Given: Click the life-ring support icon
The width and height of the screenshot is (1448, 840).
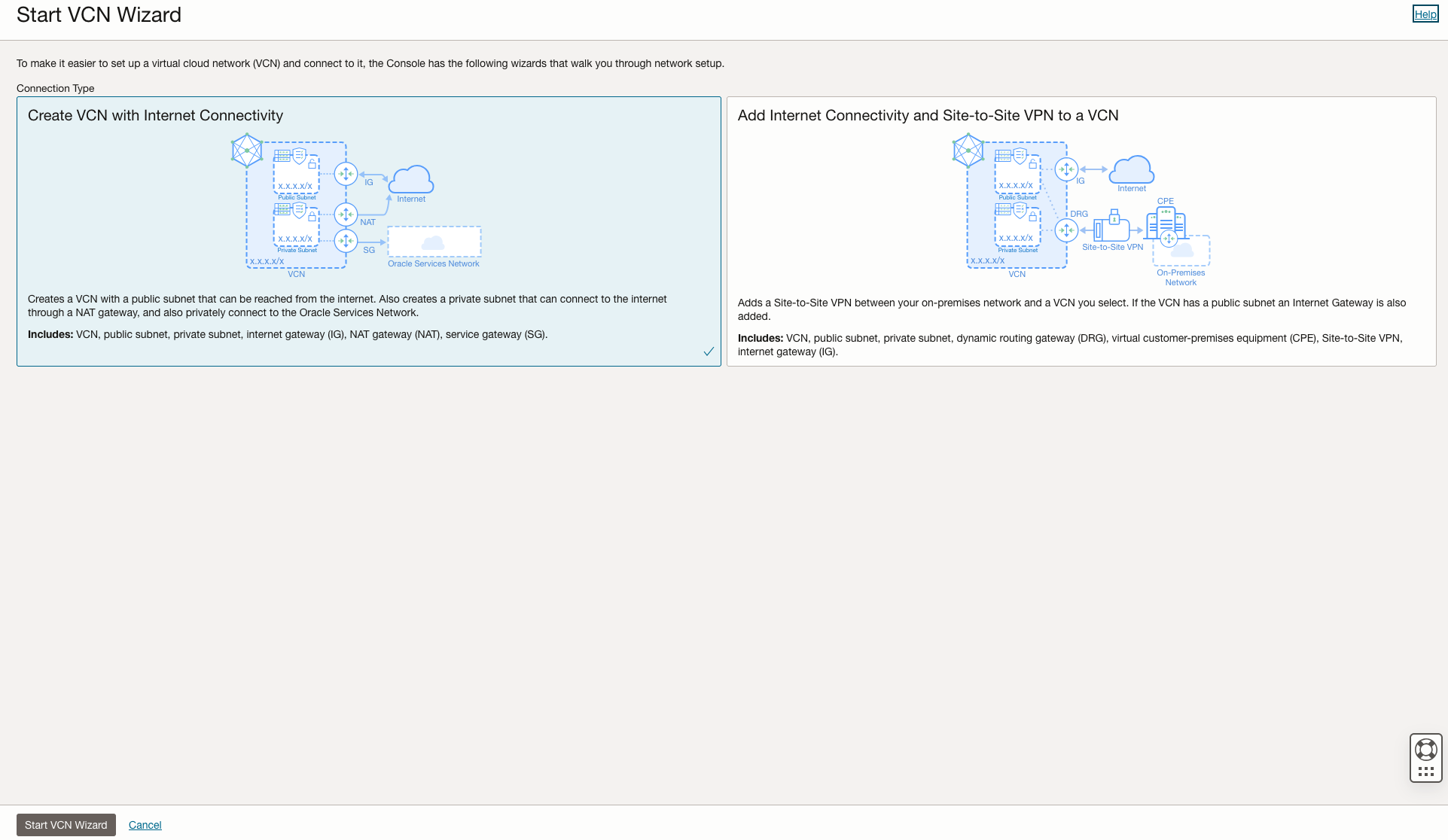Looking at the screenshot, I should tap(1425, 750).
